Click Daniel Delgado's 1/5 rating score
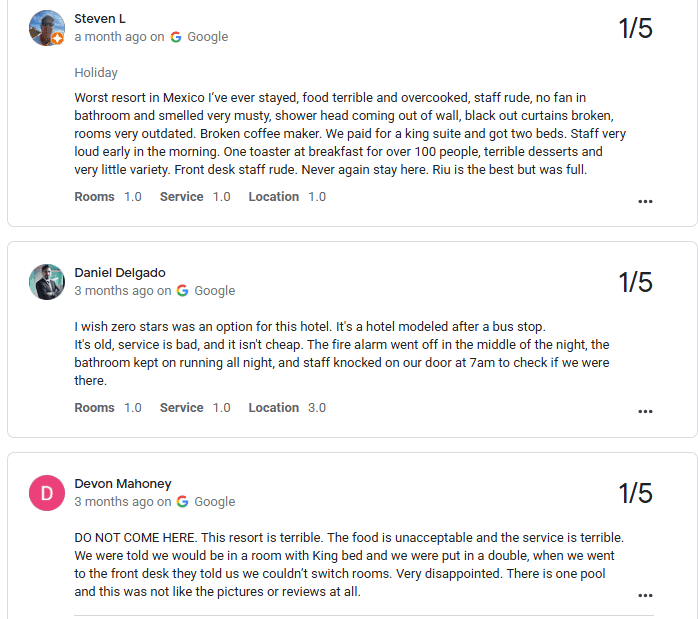Image resolution: width=698 pixels, height=619 pixels. click(x=635, y=282)
